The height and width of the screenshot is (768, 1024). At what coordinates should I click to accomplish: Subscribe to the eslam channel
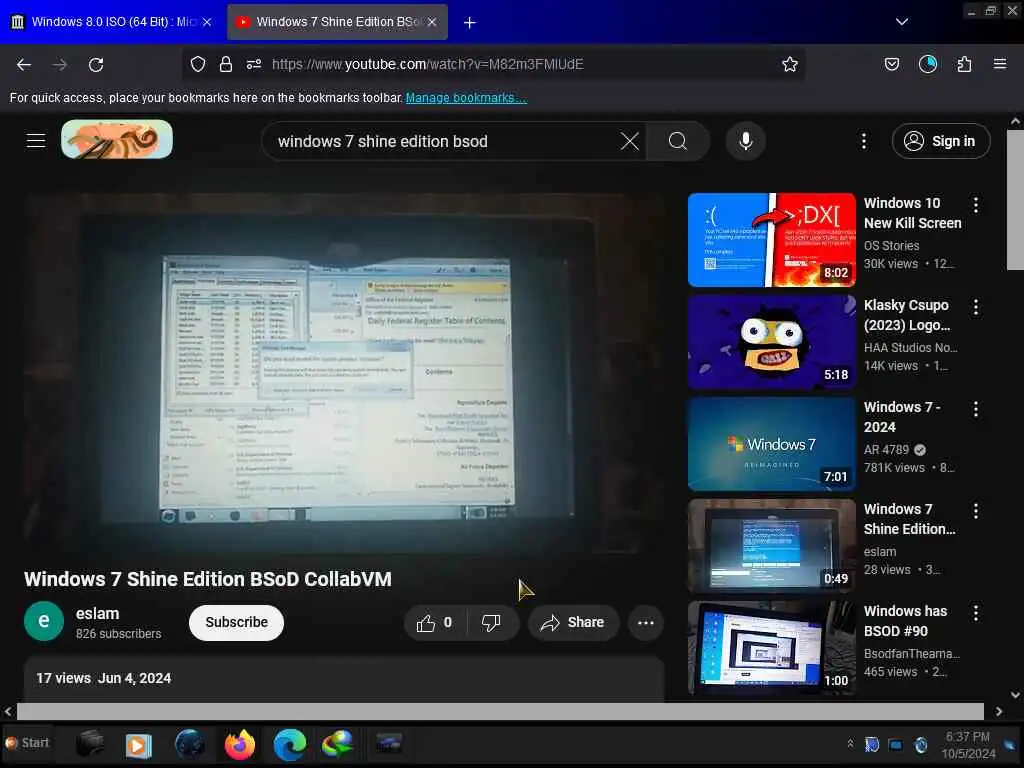236,622
